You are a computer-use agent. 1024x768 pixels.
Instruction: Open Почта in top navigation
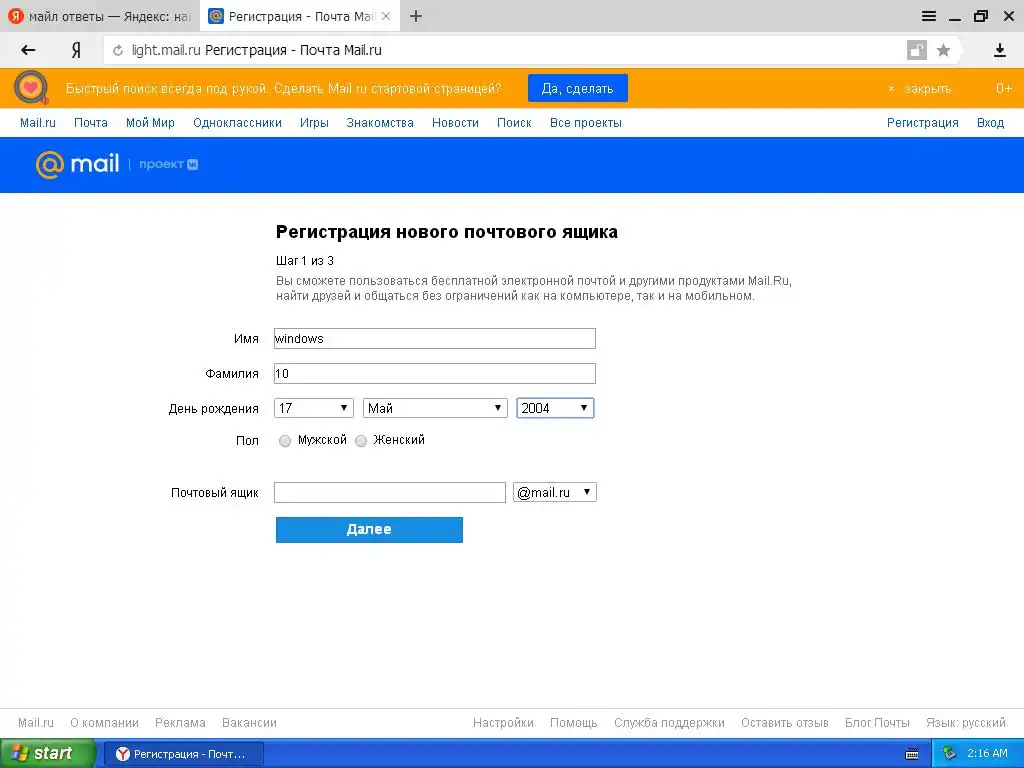coord(91,123)
